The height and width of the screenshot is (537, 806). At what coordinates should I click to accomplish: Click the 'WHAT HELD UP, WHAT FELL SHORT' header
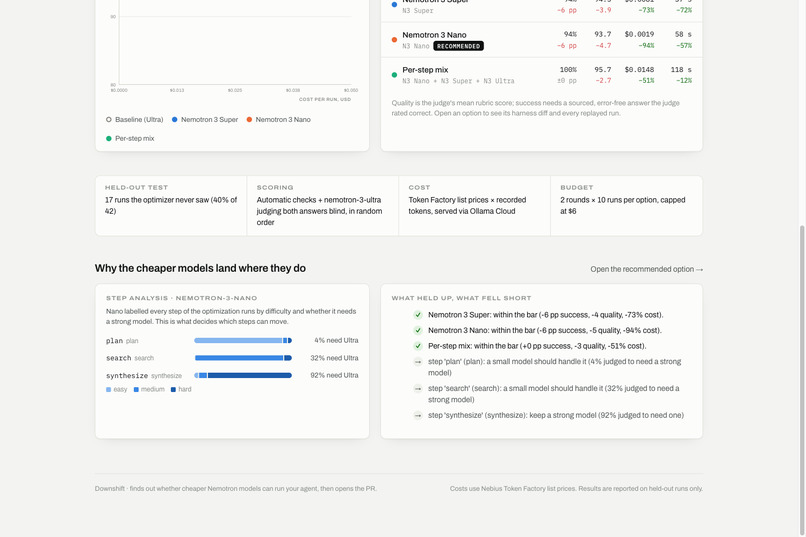click(x=461, y=298)
